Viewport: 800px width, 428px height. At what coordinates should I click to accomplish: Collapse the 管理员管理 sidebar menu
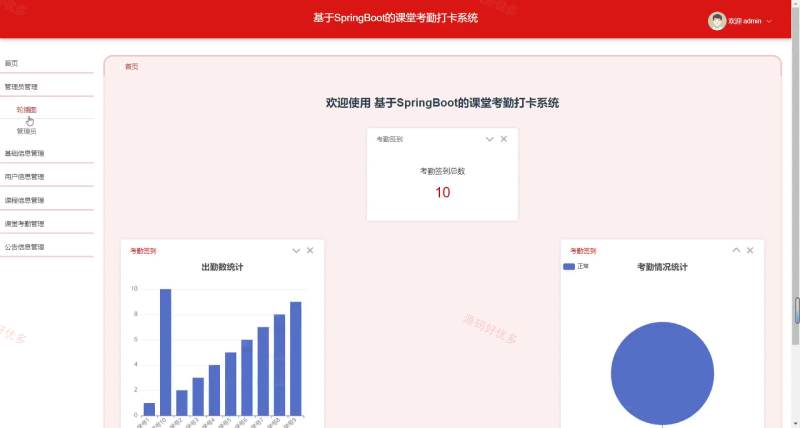(21, 87)
